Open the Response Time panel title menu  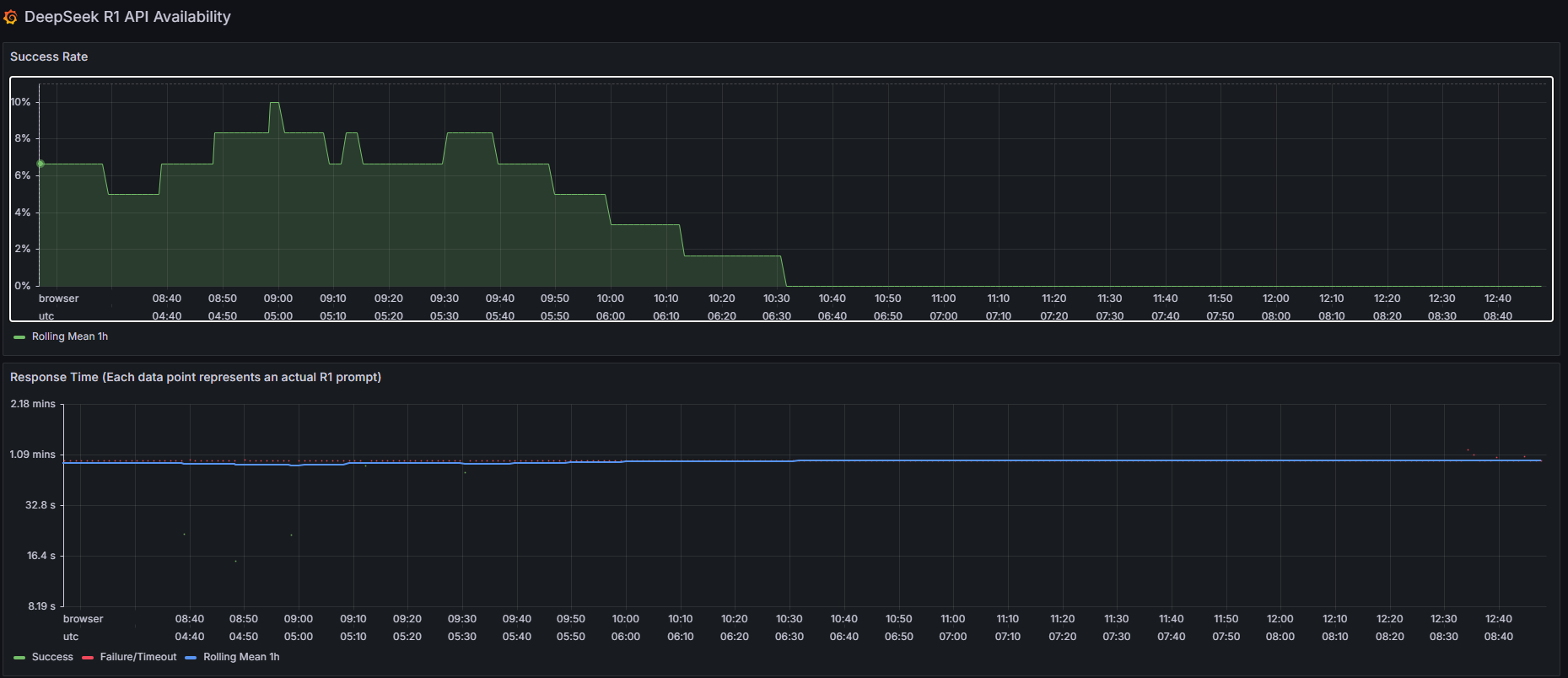[x=196, y=377]
